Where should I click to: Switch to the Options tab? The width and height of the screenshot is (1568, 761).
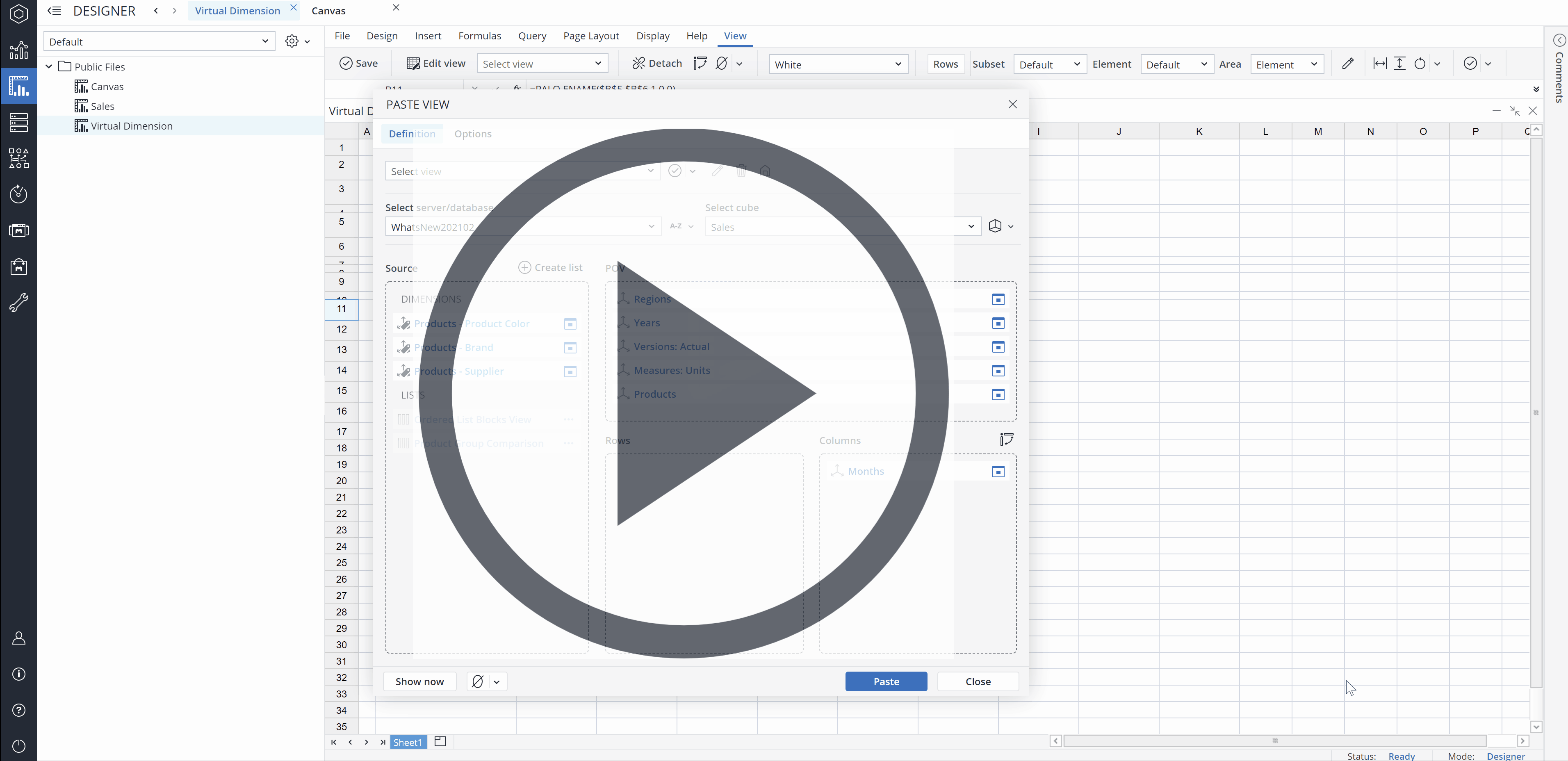click(472, 134)
